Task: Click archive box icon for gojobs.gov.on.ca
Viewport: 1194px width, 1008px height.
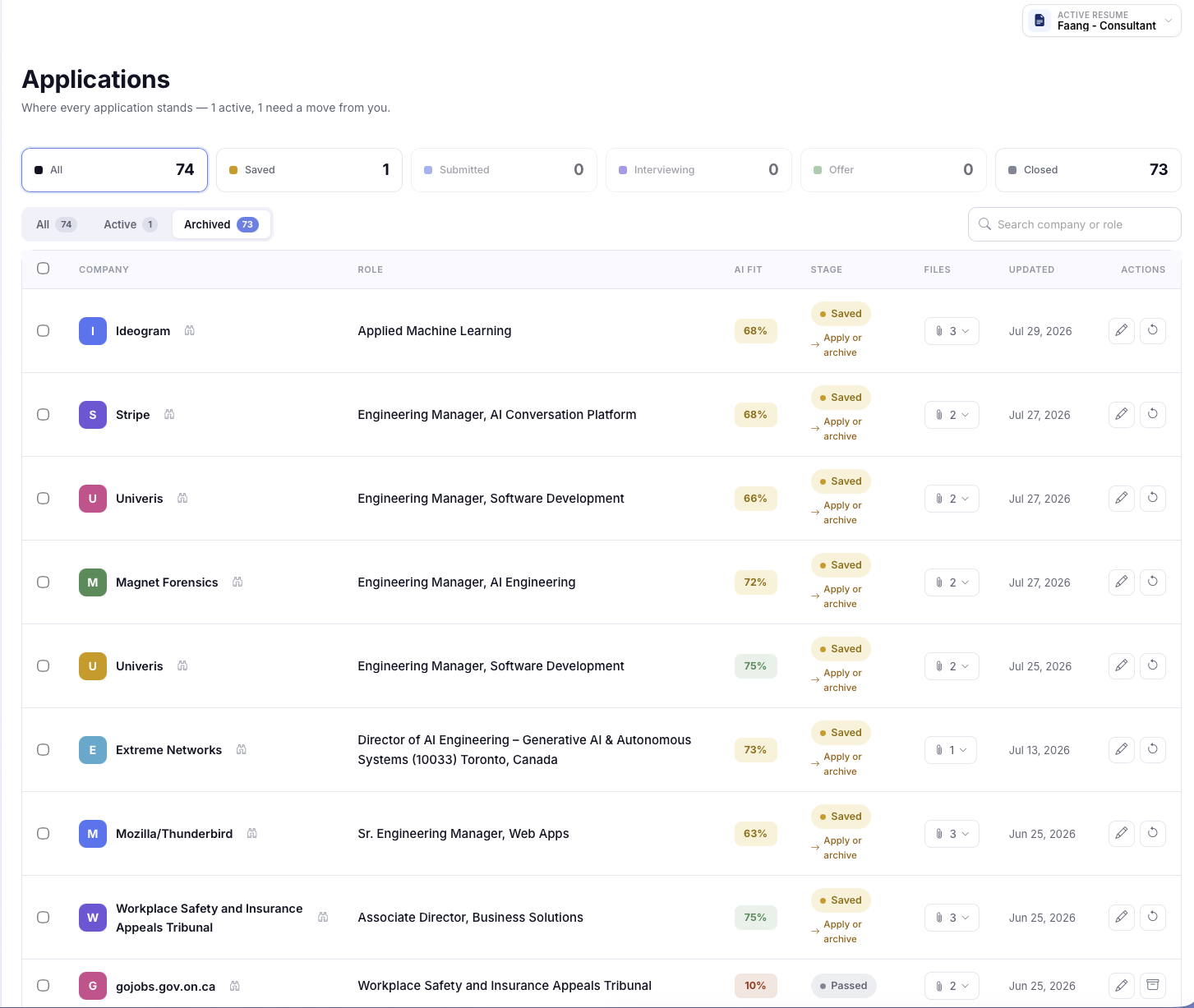Action: (x=1153, y=985)
